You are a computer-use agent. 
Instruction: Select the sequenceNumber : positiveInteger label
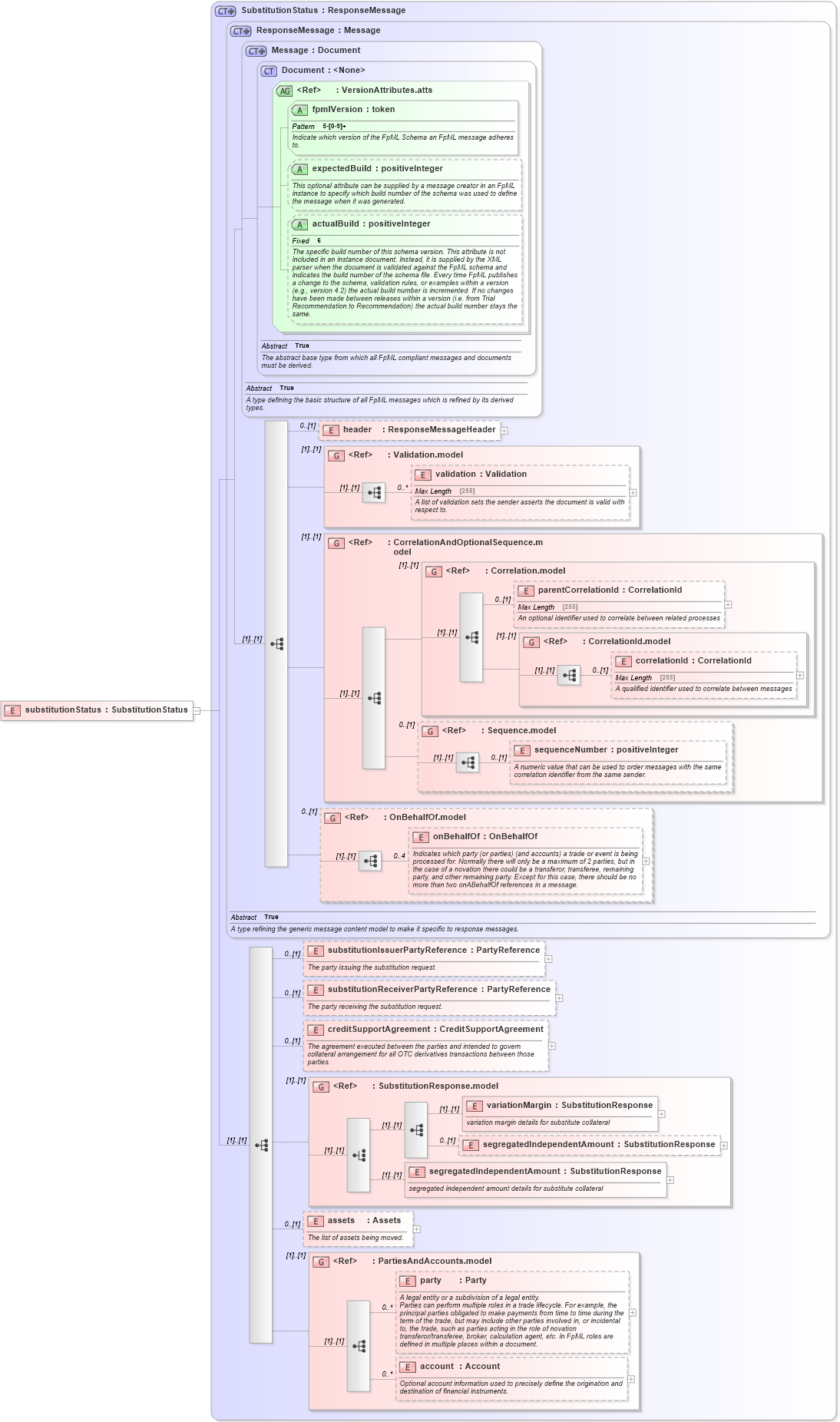[607, 750]
